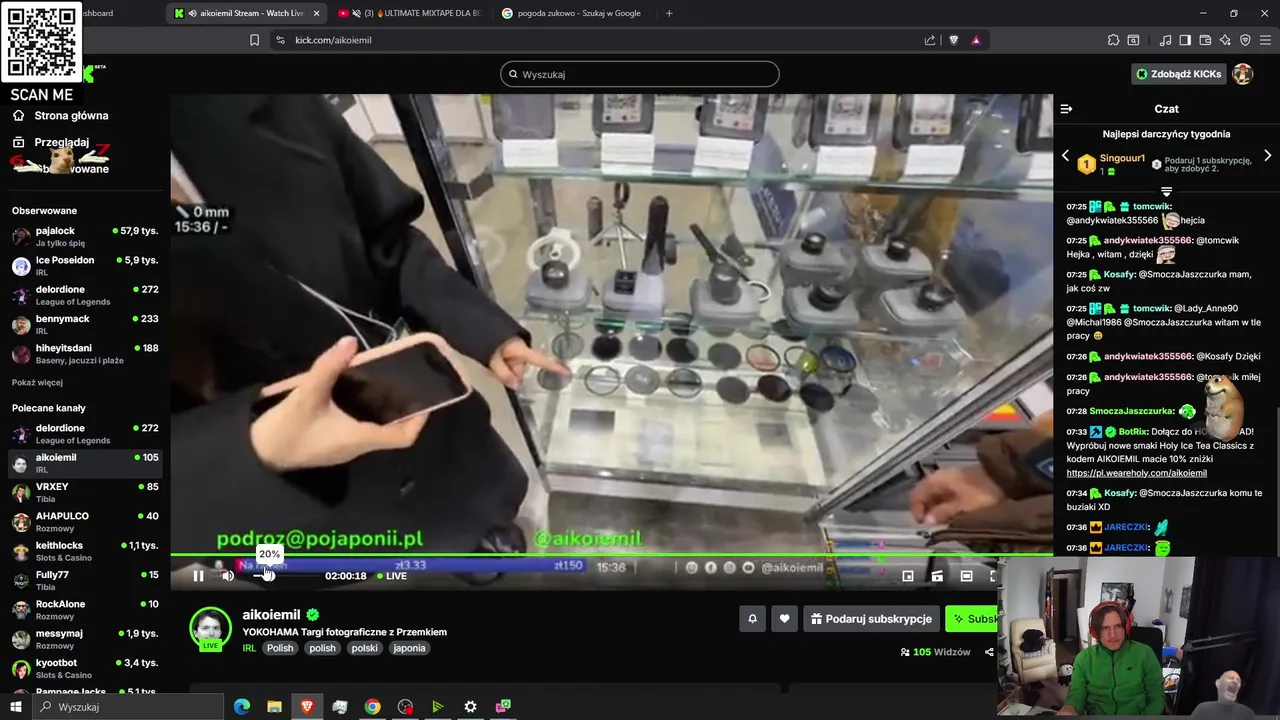This screenshot has width=1280, height=720.
Task: Open Windows Start menu
Action: [16, 707]
